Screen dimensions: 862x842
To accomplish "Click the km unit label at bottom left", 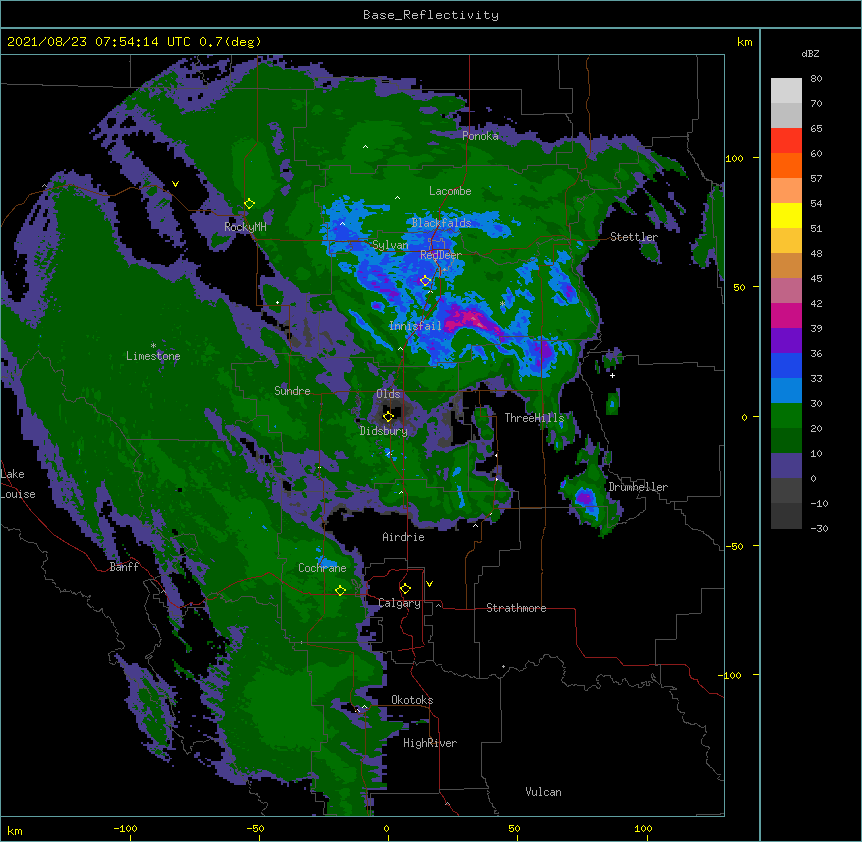I will click(x=15, y=831).
